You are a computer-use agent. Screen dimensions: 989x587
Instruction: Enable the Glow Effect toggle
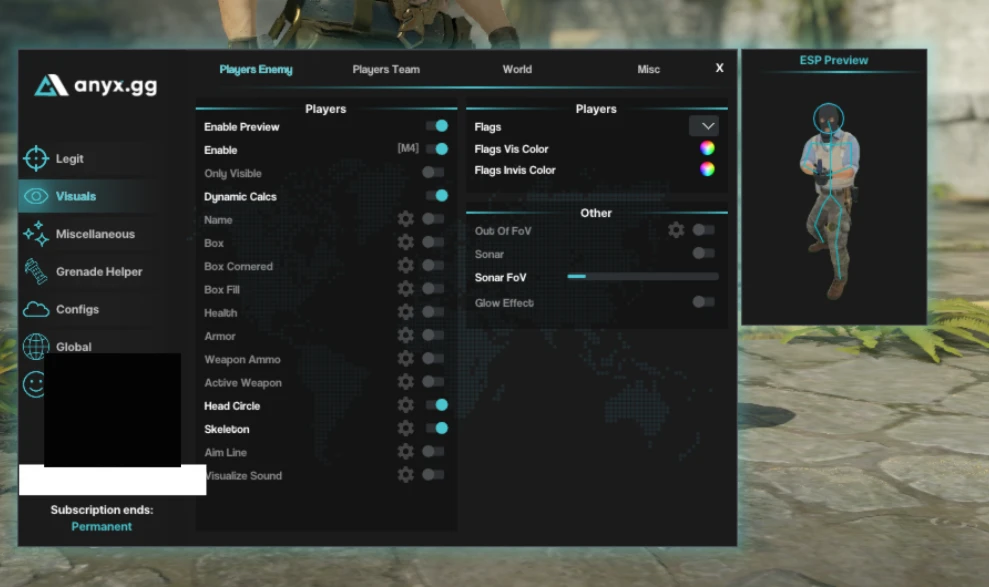704,302
